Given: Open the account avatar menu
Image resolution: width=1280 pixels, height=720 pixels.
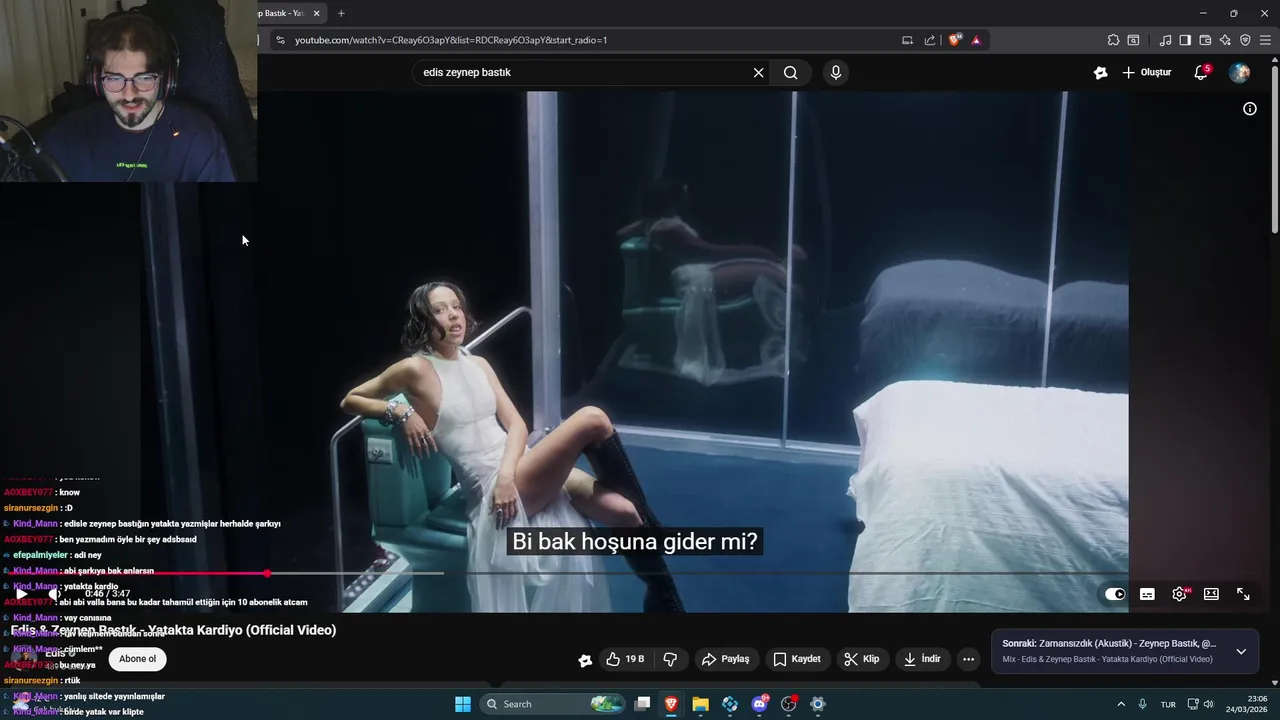Looking at the screenshot, I should [1239, 72].
